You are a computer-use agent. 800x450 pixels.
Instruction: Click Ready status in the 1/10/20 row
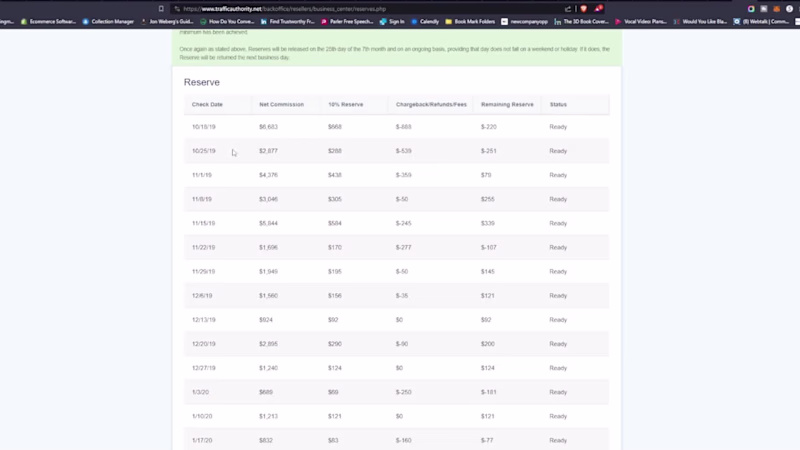pyautogui.click(x=558, y=416)
